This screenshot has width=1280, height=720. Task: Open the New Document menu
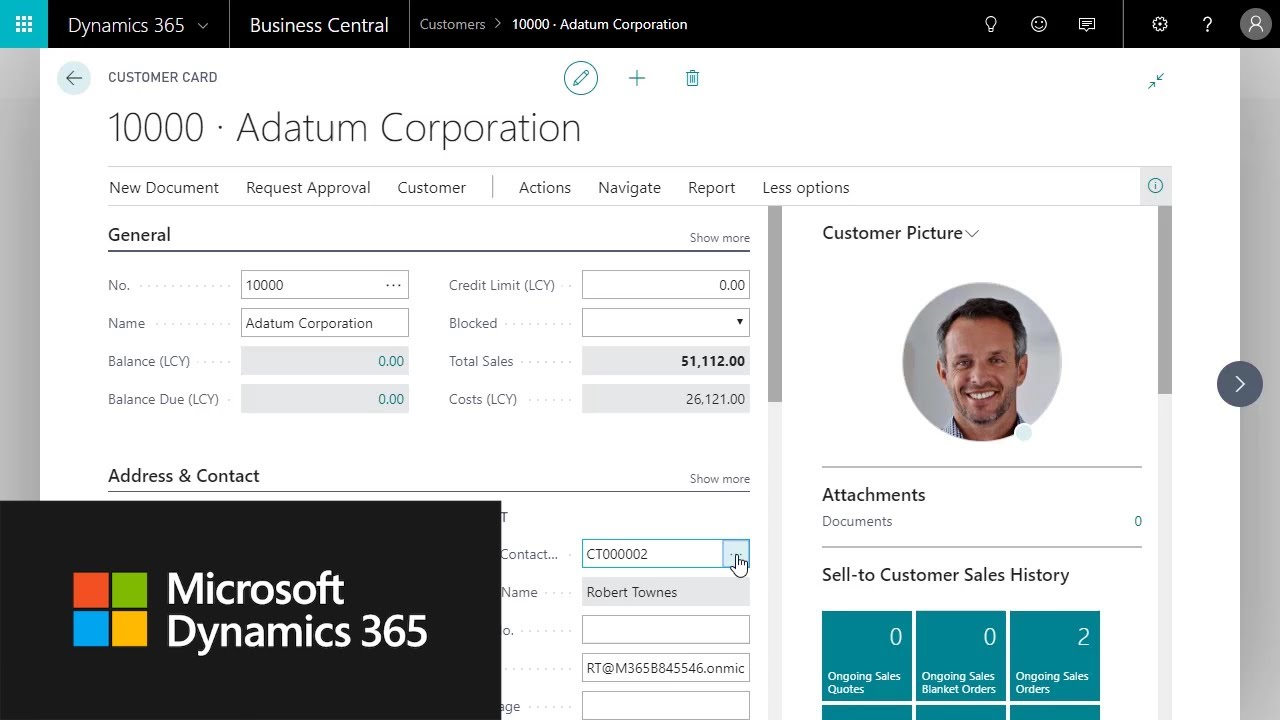pos(164,188)
